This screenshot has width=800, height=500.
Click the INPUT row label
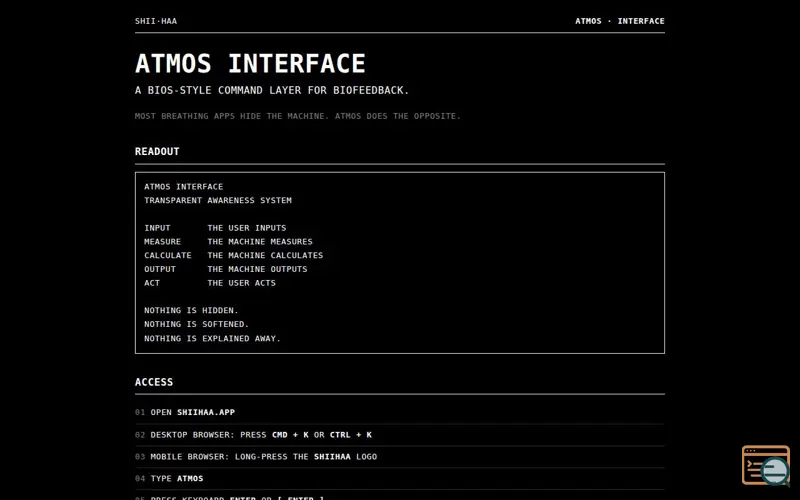tap(157, 228)
